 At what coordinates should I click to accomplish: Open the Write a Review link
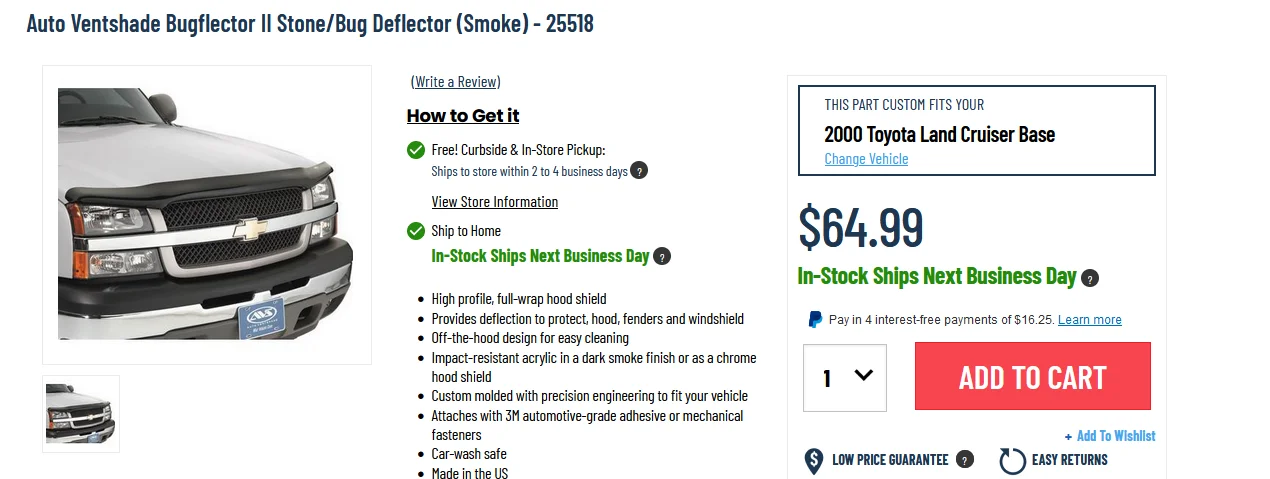(x=456, y=82)
